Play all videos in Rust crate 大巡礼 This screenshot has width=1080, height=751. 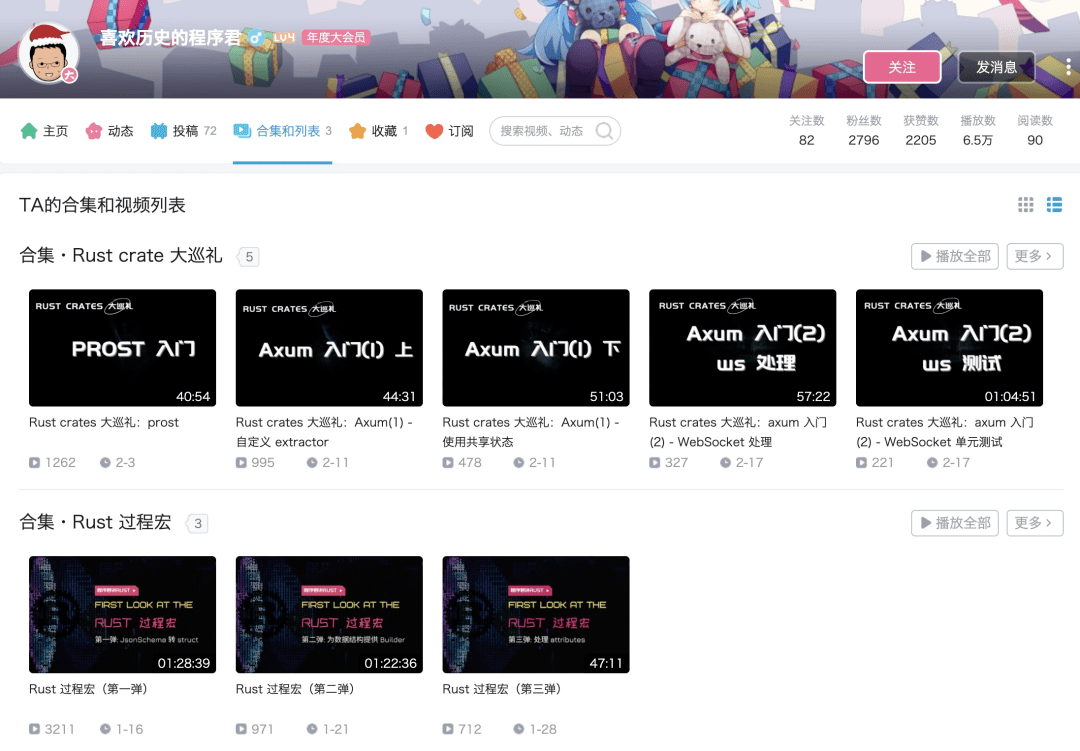pyautogui.click(x=954, y=256)
